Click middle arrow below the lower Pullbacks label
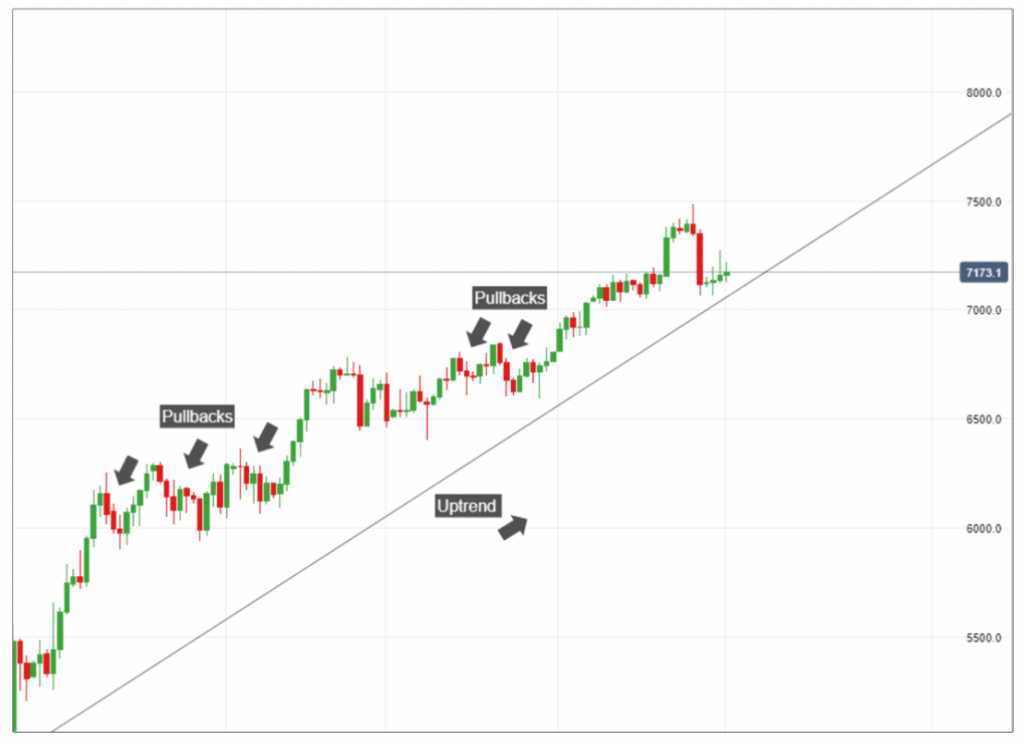Image resolution: width=1024 pixels, height=744 pixels. coord(196,454)
